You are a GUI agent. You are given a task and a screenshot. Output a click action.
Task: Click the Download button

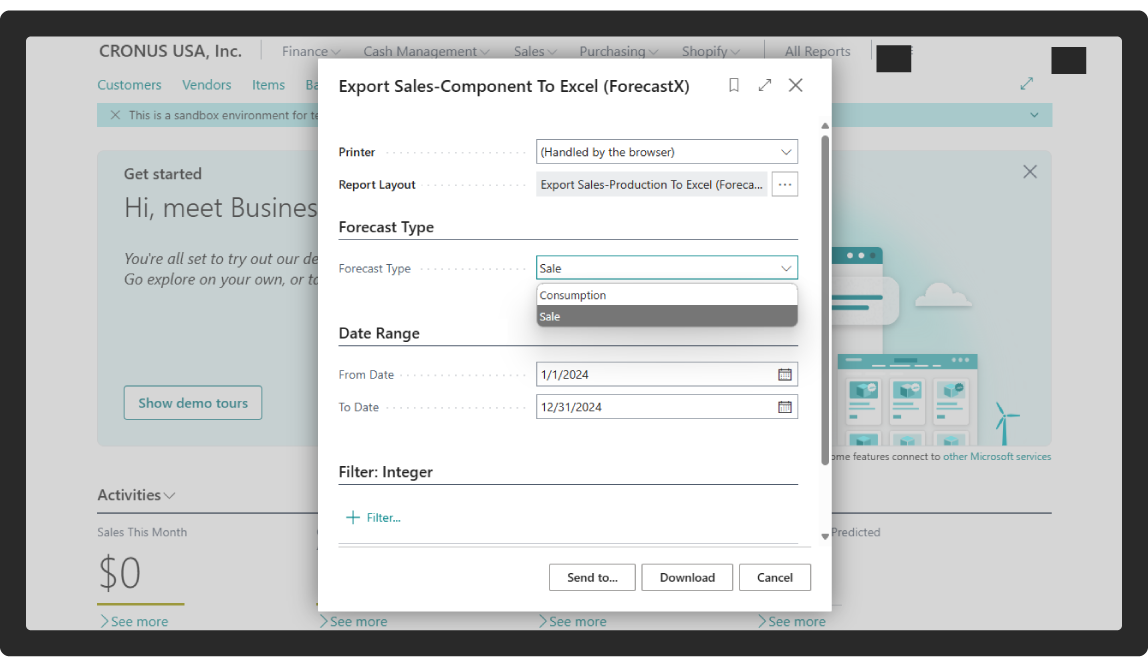tap(687, 577)
